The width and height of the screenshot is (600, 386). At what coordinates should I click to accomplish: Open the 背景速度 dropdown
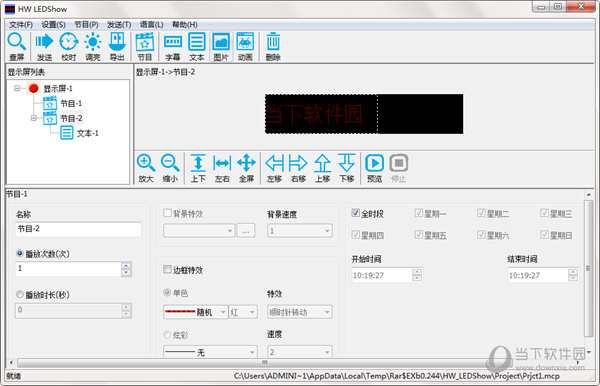tap(300, 231)
